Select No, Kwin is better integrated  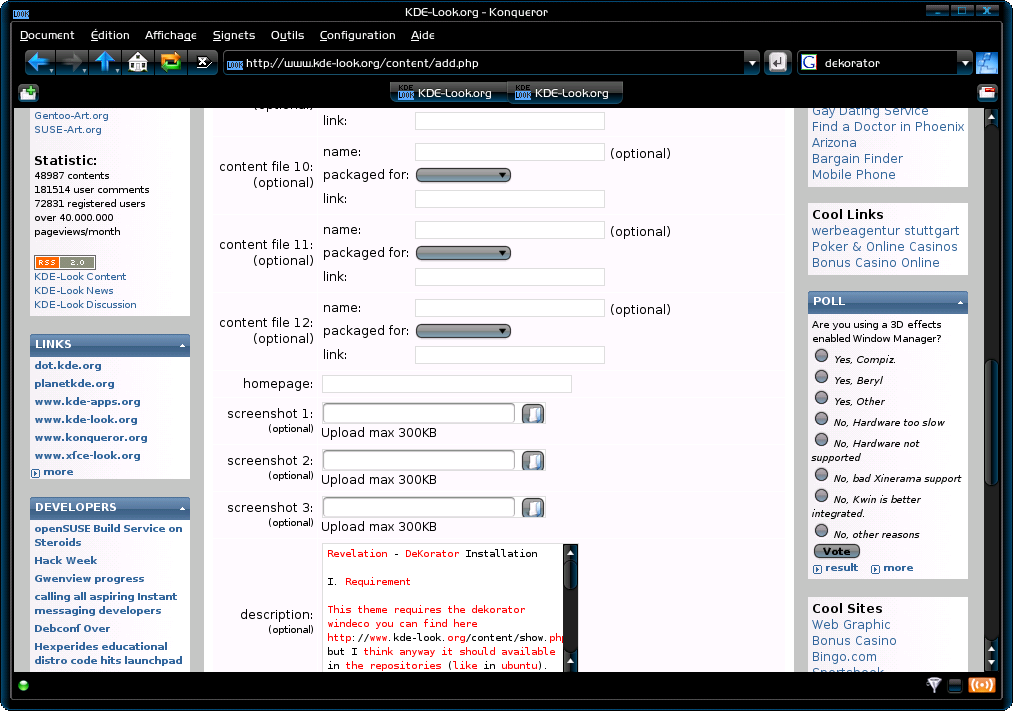pyautogui.click(x=821, y=496)
